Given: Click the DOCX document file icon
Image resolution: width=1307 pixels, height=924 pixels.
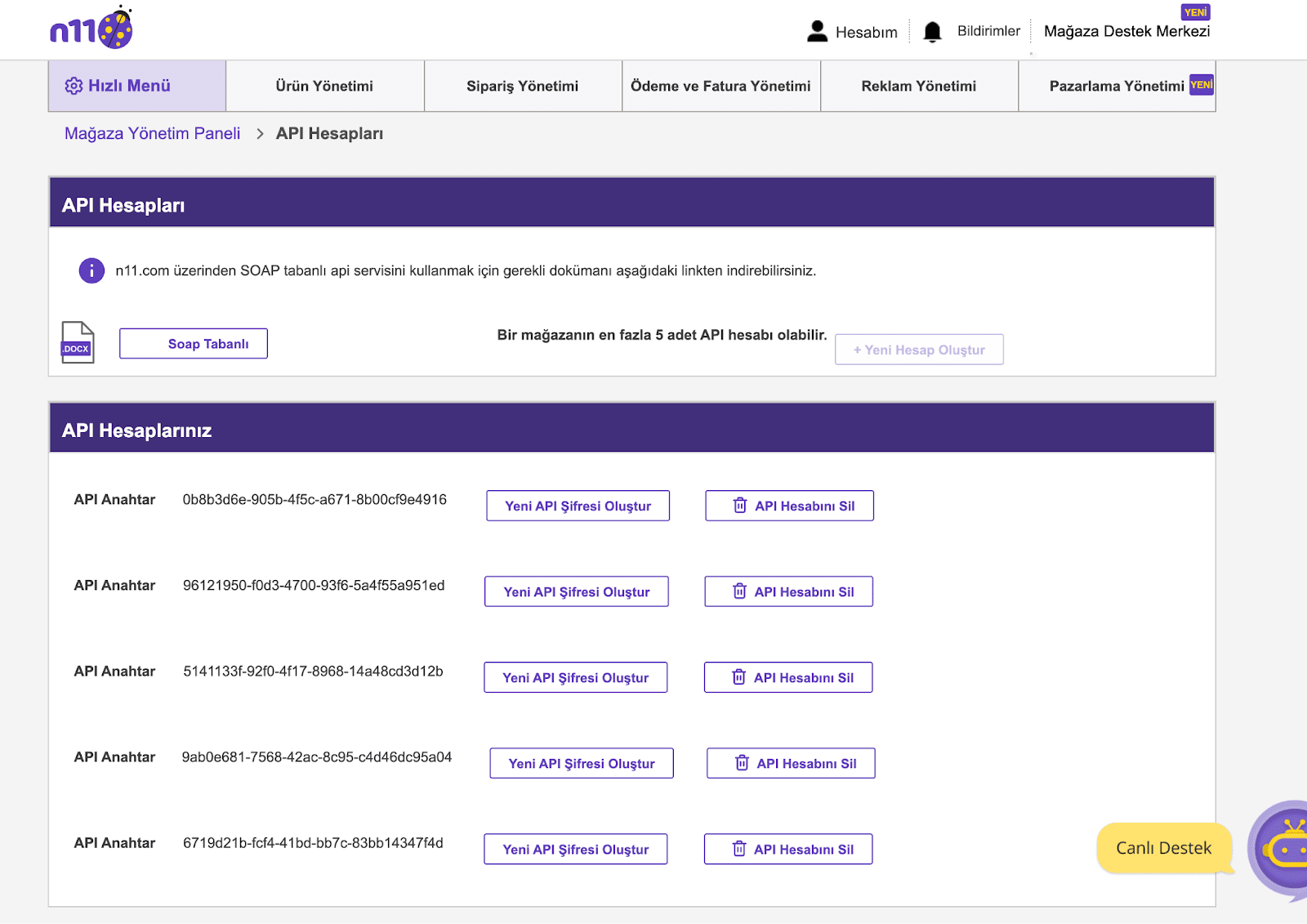Looking at the screenshot, I should click(x=78, y=342).
